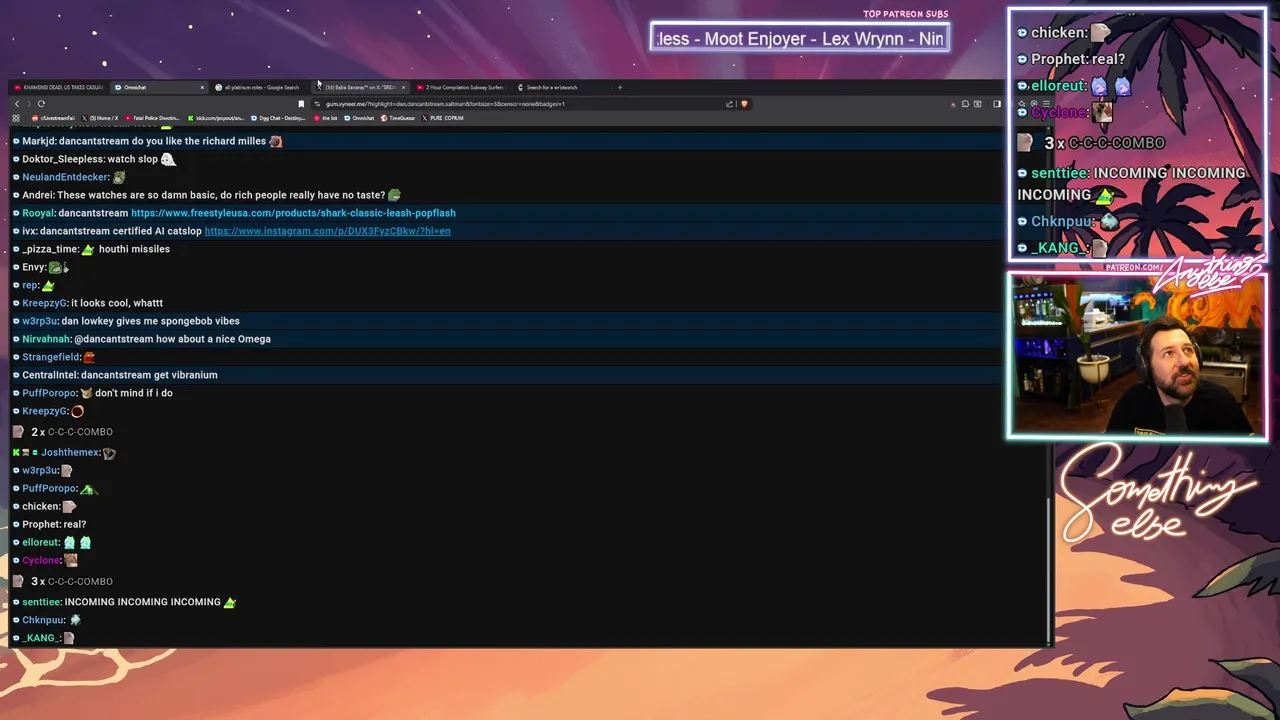Screen dimensions: 1280x720
Task: Click "2 x C-C-C-COMBO" text in chat
Action: [72, 432]
